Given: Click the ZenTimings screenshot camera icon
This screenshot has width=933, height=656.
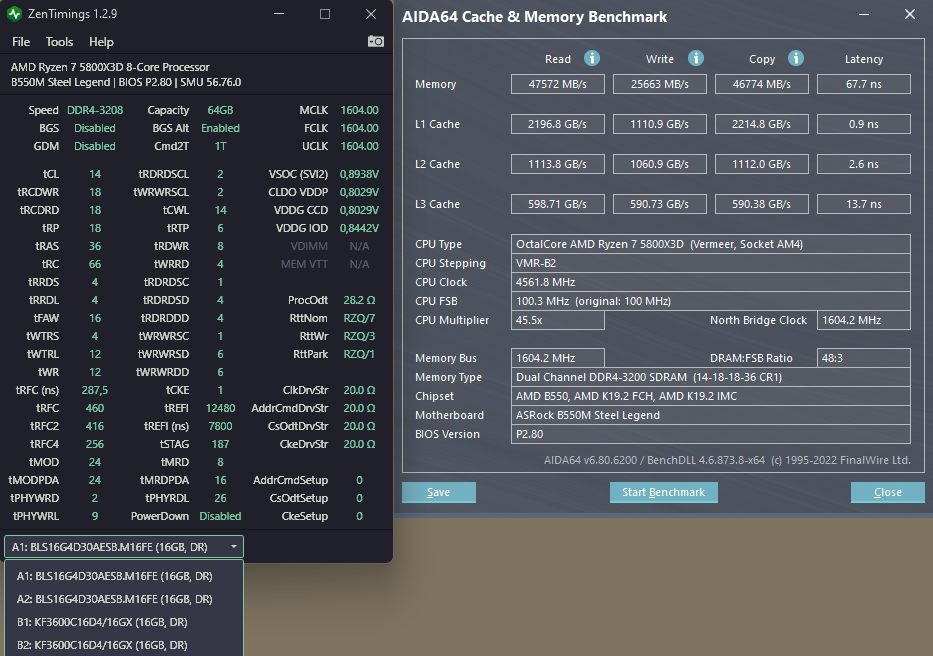Looking at the screenshot, I should coord(375,41).
